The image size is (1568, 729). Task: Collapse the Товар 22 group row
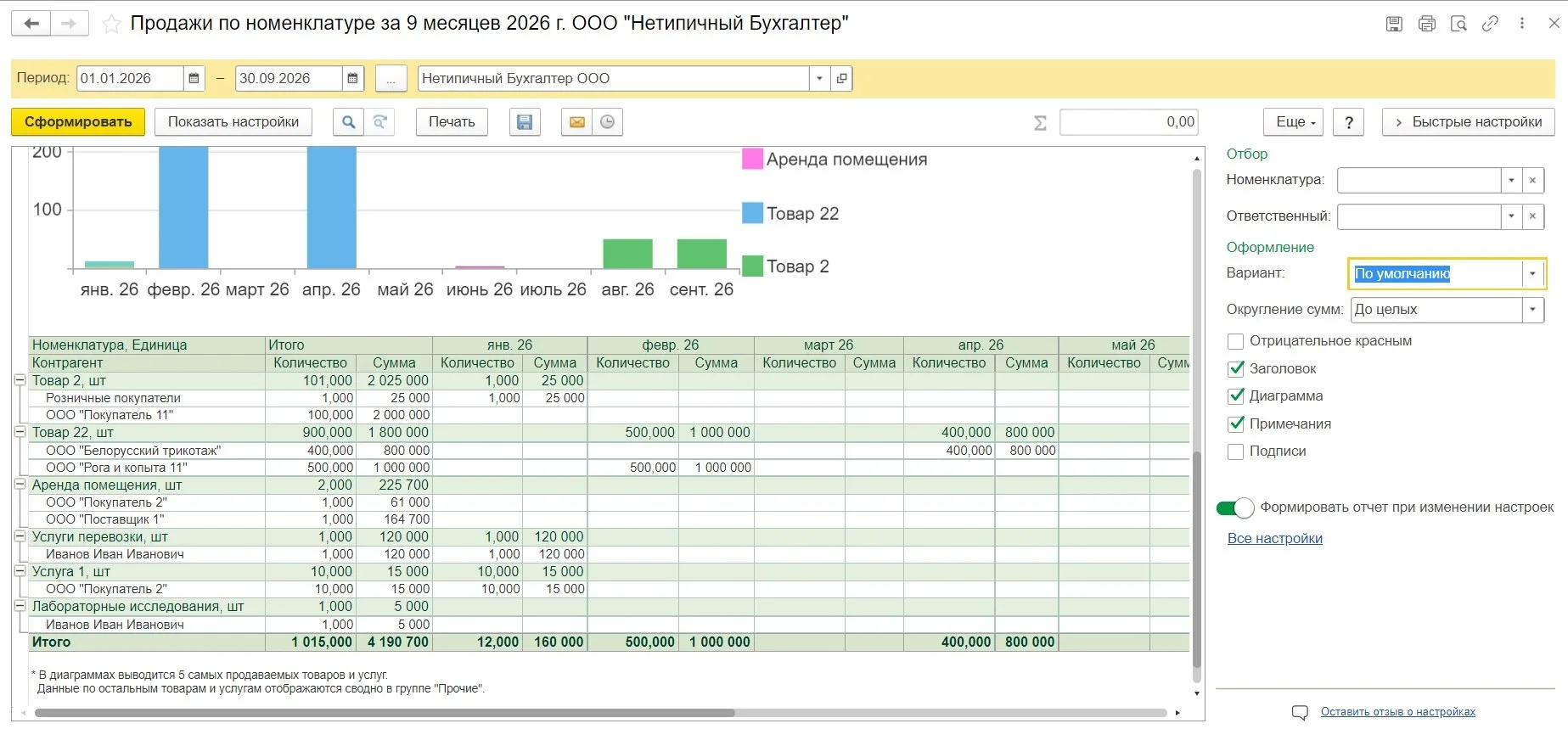pos(20,432)
